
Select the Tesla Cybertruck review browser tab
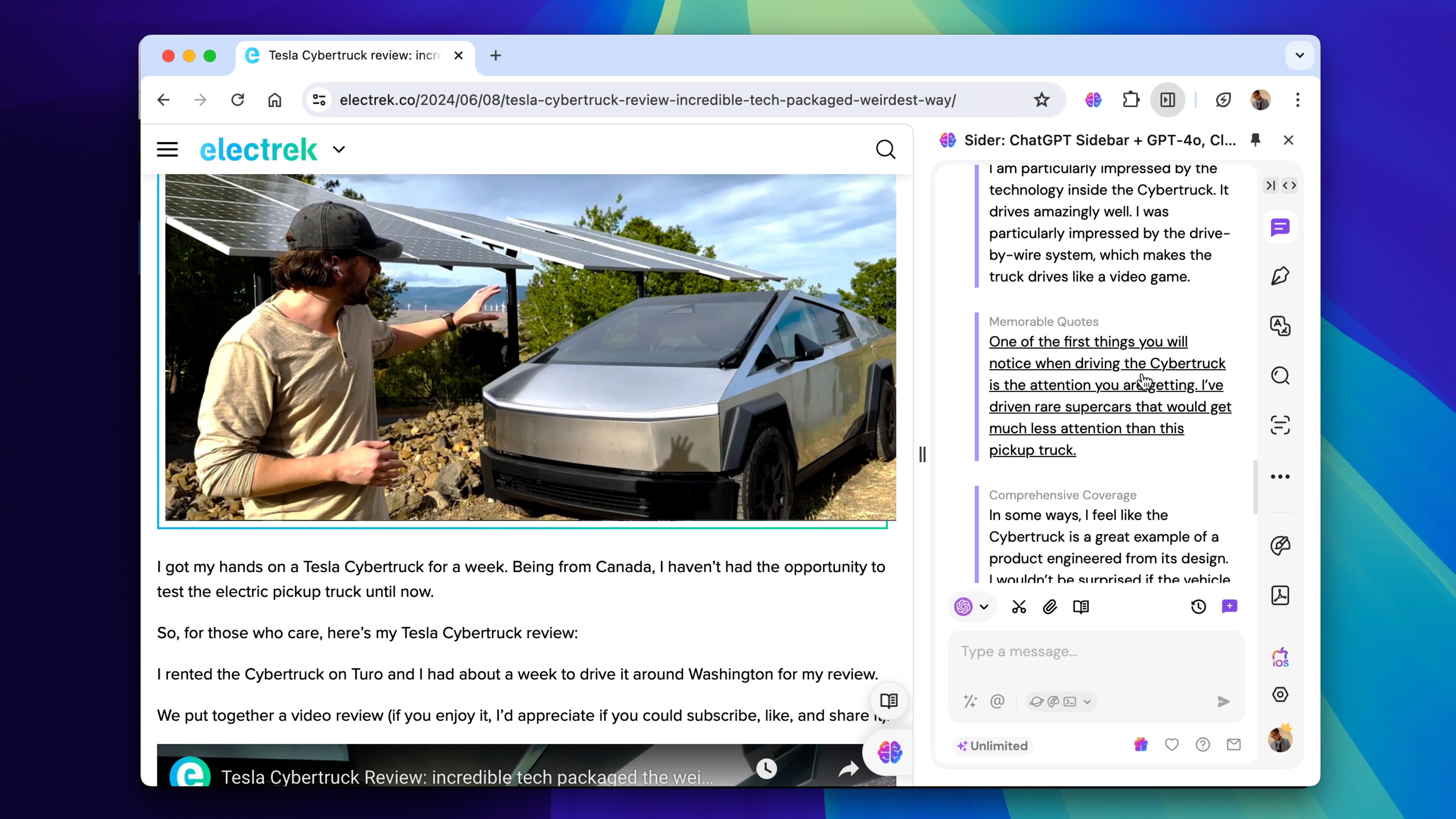pyautogui.click(x=354, y=55)
